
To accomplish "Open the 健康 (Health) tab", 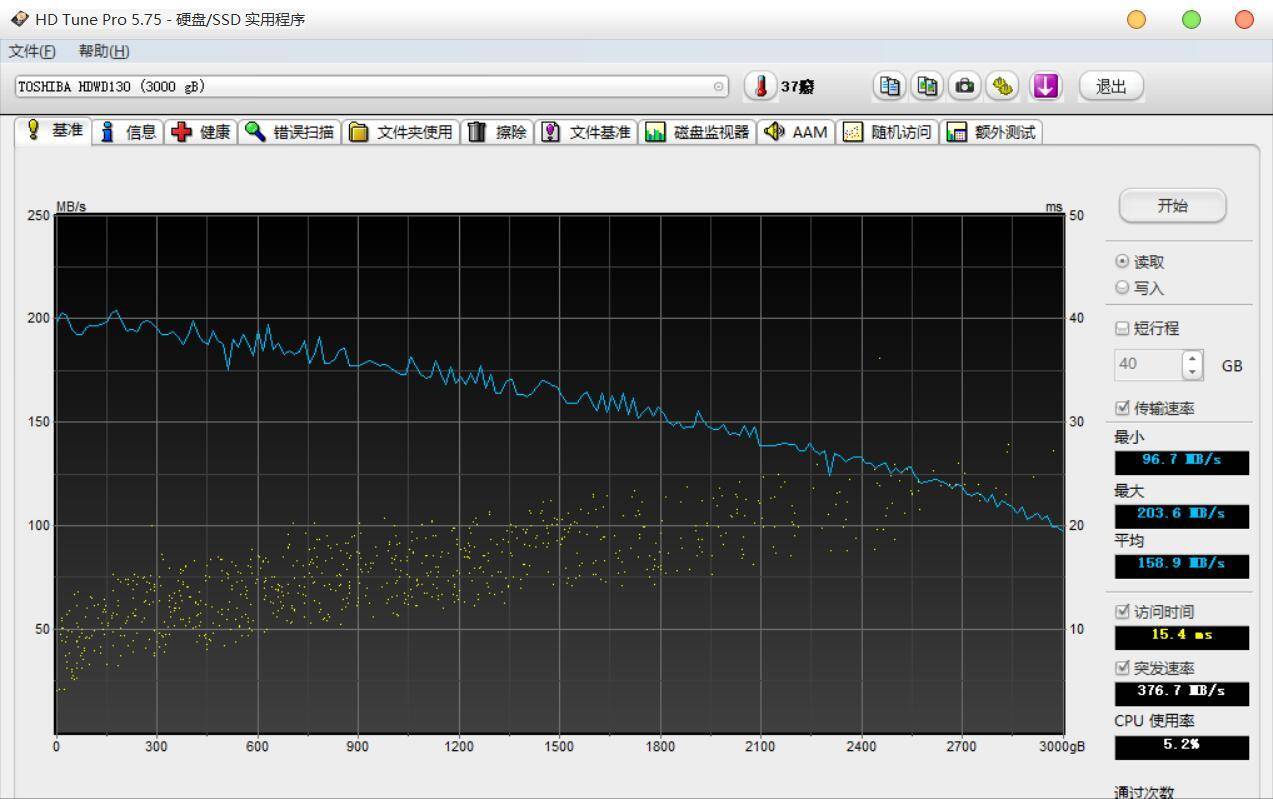I will tap(202, 132).
